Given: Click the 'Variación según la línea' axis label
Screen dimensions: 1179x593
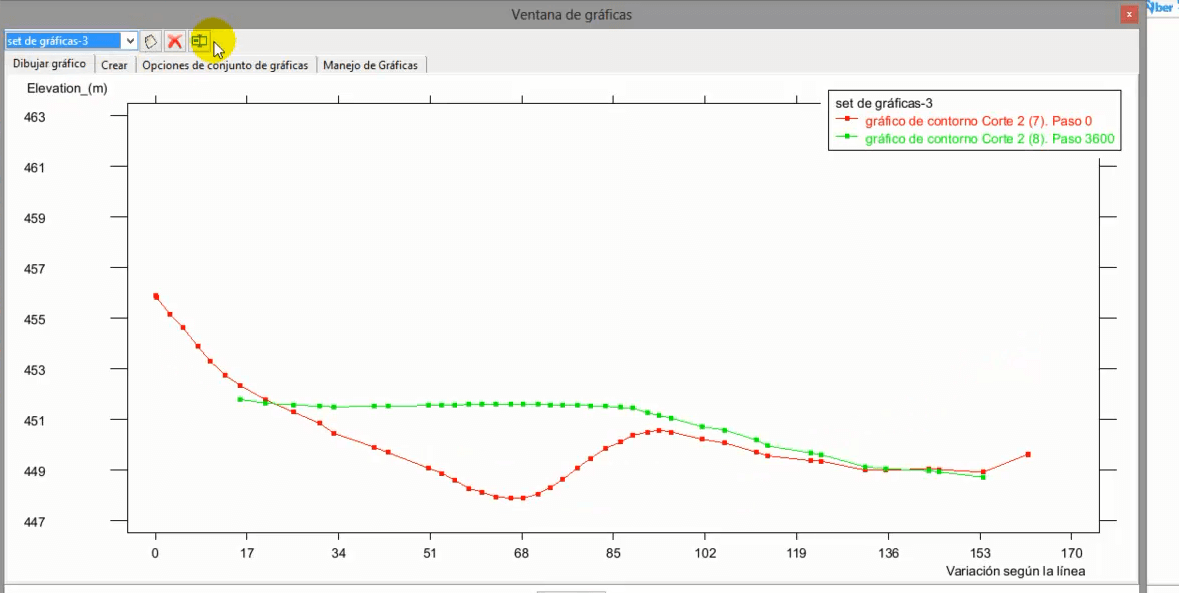Looking at the screenshot, I should (x=1015, y=571).
